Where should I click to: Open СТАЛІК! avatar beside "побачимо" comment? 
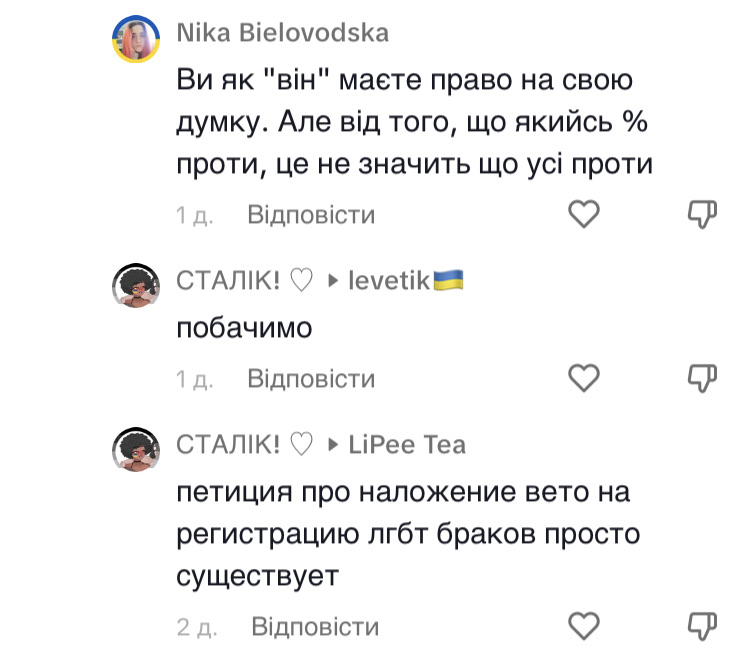pos(136,289)
